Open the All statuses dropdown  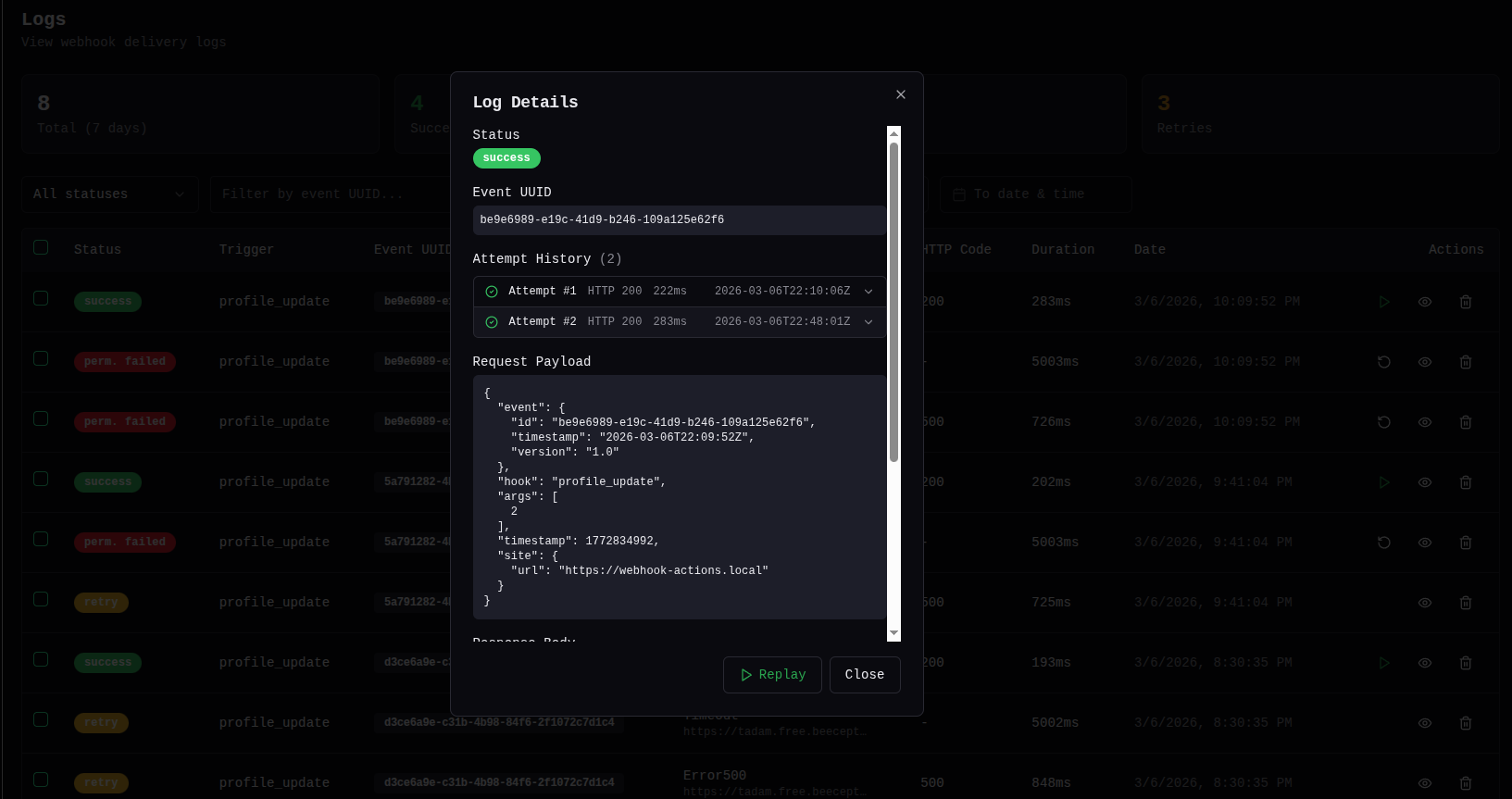109,194
